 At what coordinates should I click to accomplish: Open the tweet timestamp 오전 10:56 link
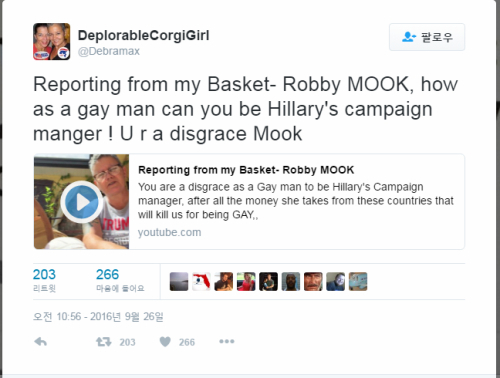click(x=98, y=316)
